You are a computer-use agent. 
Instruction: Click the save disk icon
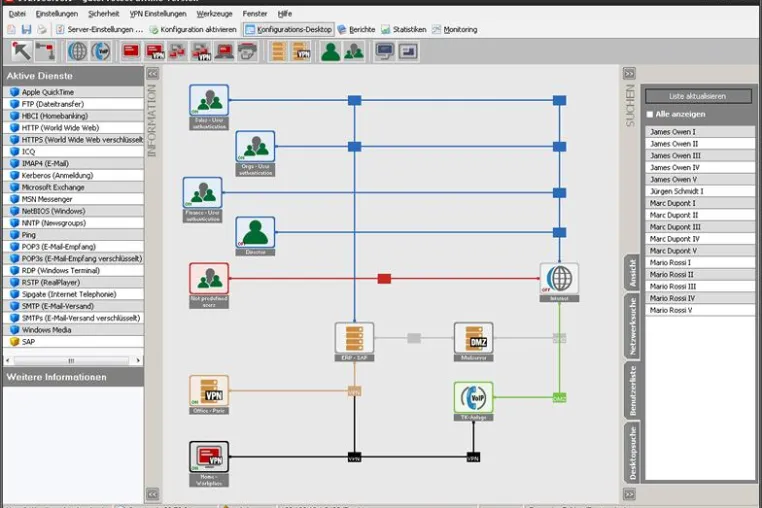pyautogui.click(x=26, y=30)
